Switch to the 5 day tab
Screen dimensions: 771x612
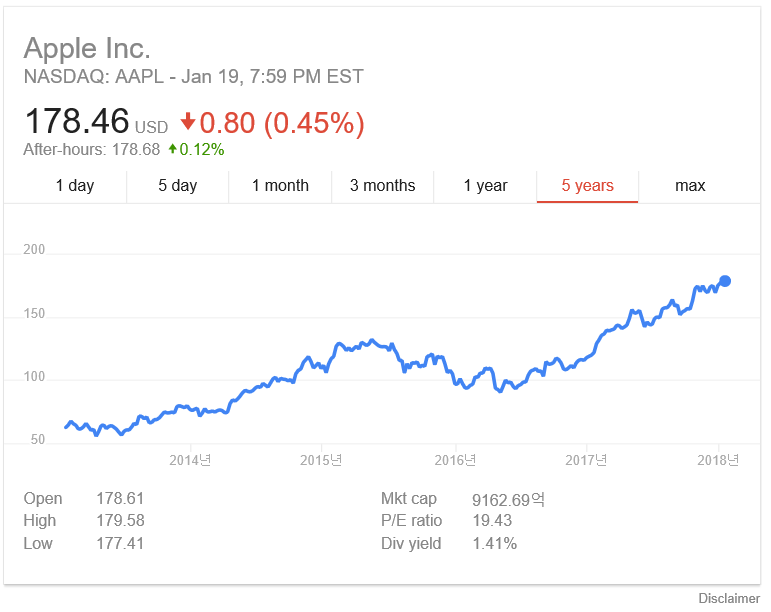pos(178,186)
